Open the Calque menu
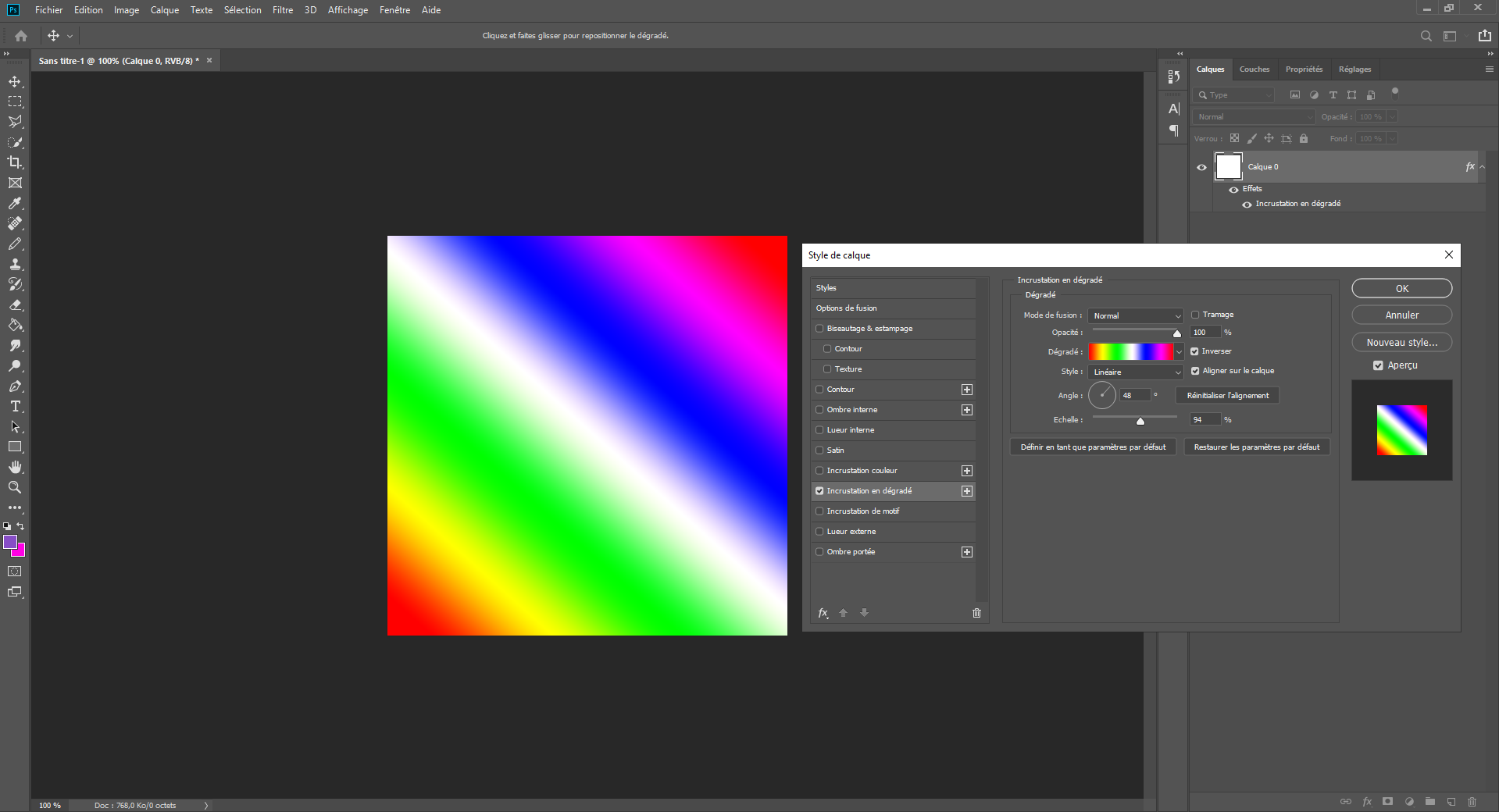Screen dimensions: 1499x812 pos(165,10)
